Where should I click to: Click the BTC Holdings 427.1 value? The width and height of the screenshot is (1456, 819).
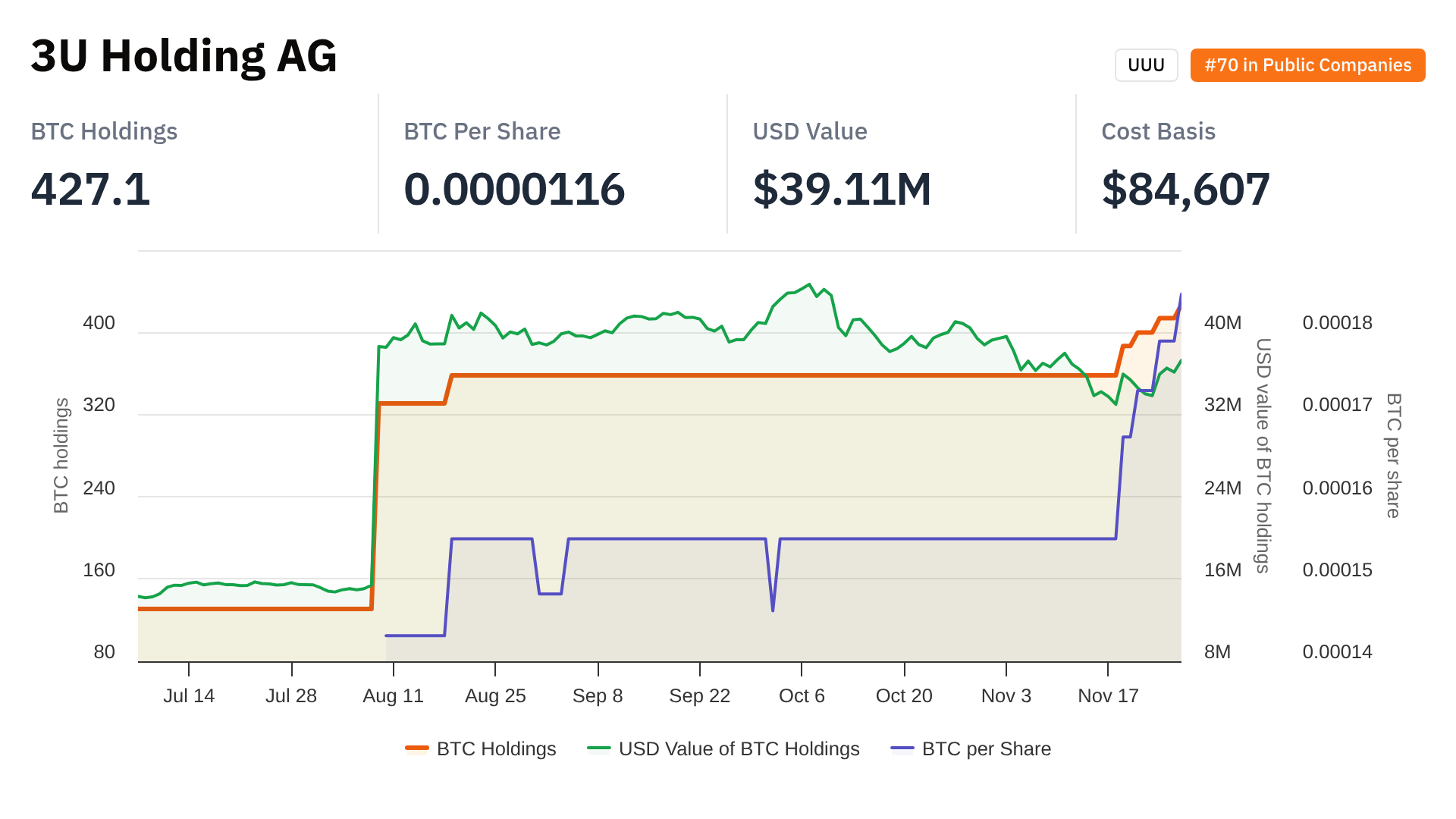point(91,189)
